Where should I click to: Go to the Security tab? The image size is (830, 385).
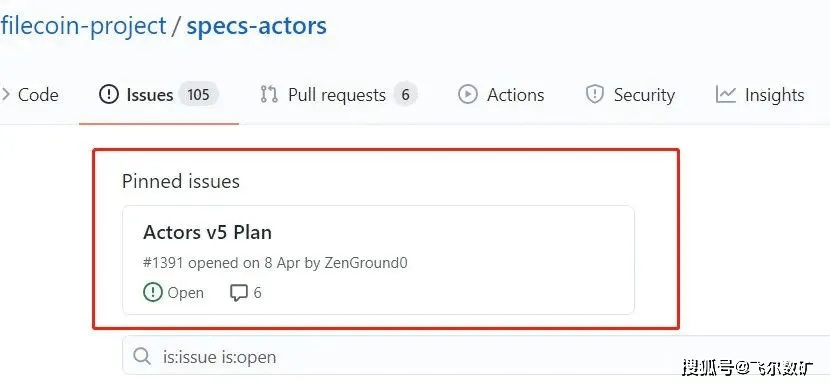pos(630,95)
